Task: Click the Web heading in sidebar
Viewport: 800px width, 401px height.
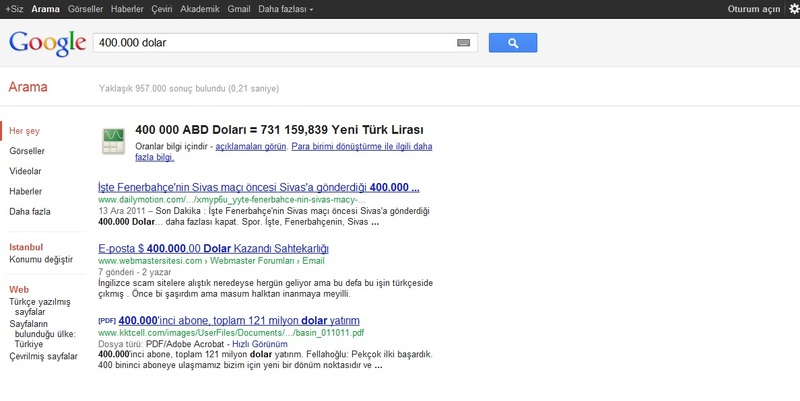Action: click(19, 289)
